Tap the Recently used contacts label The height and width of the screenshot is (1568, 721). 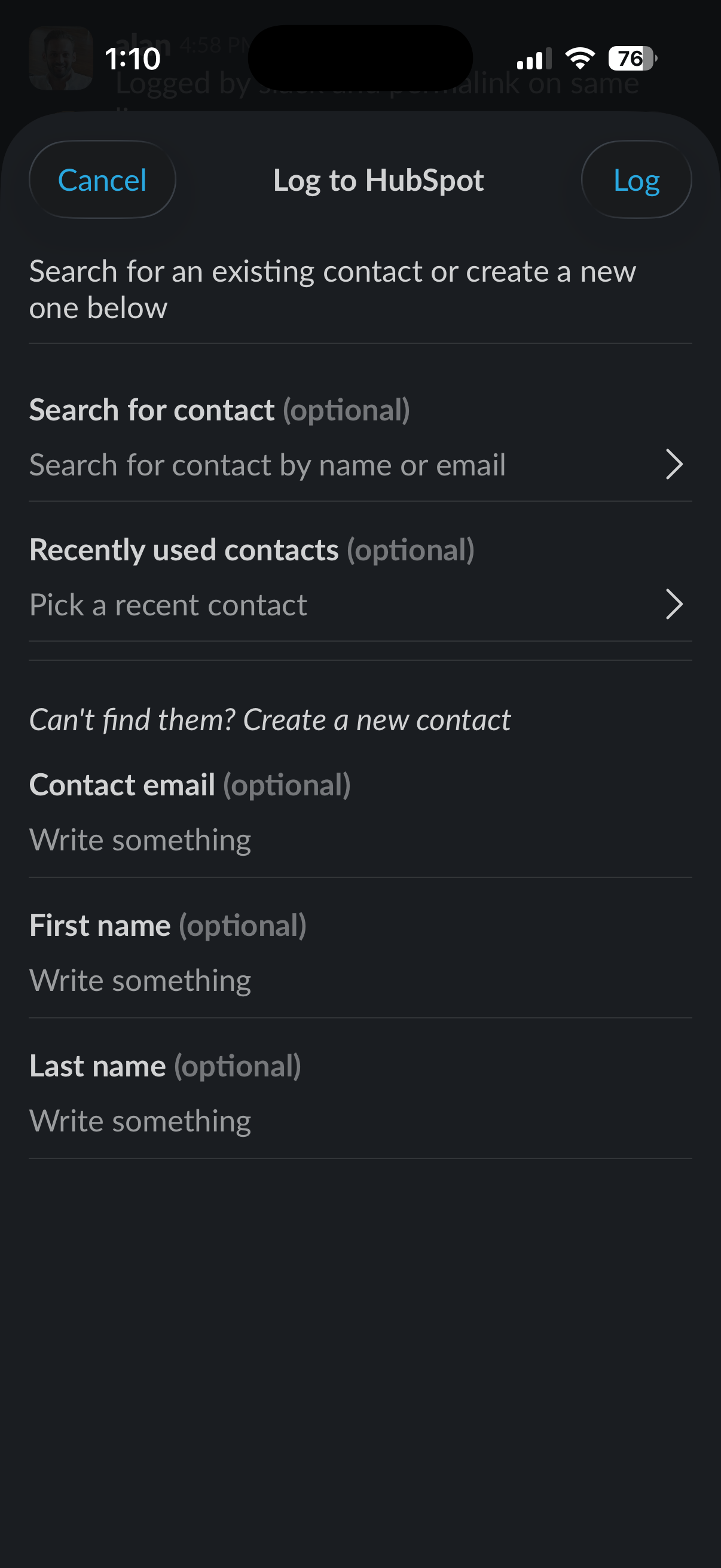(x=184, y=550)
